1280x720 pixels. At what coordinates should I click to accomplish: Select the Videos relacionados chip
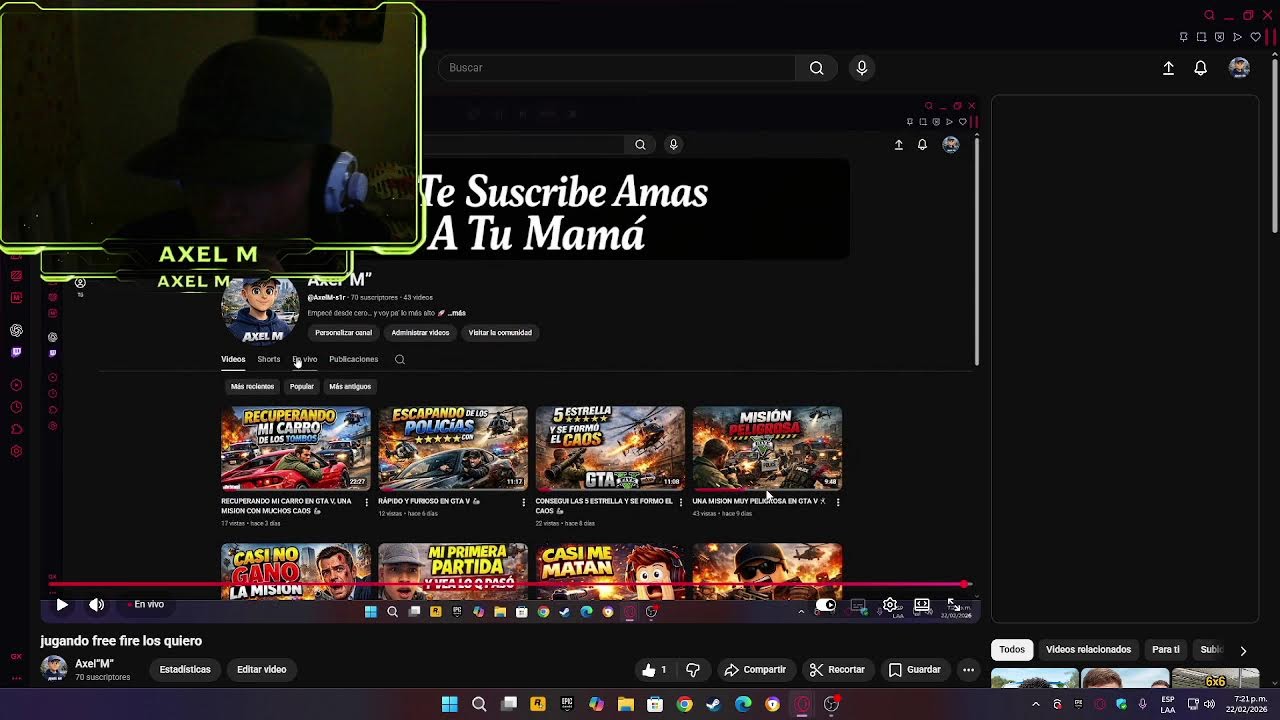coord(1088,650)
